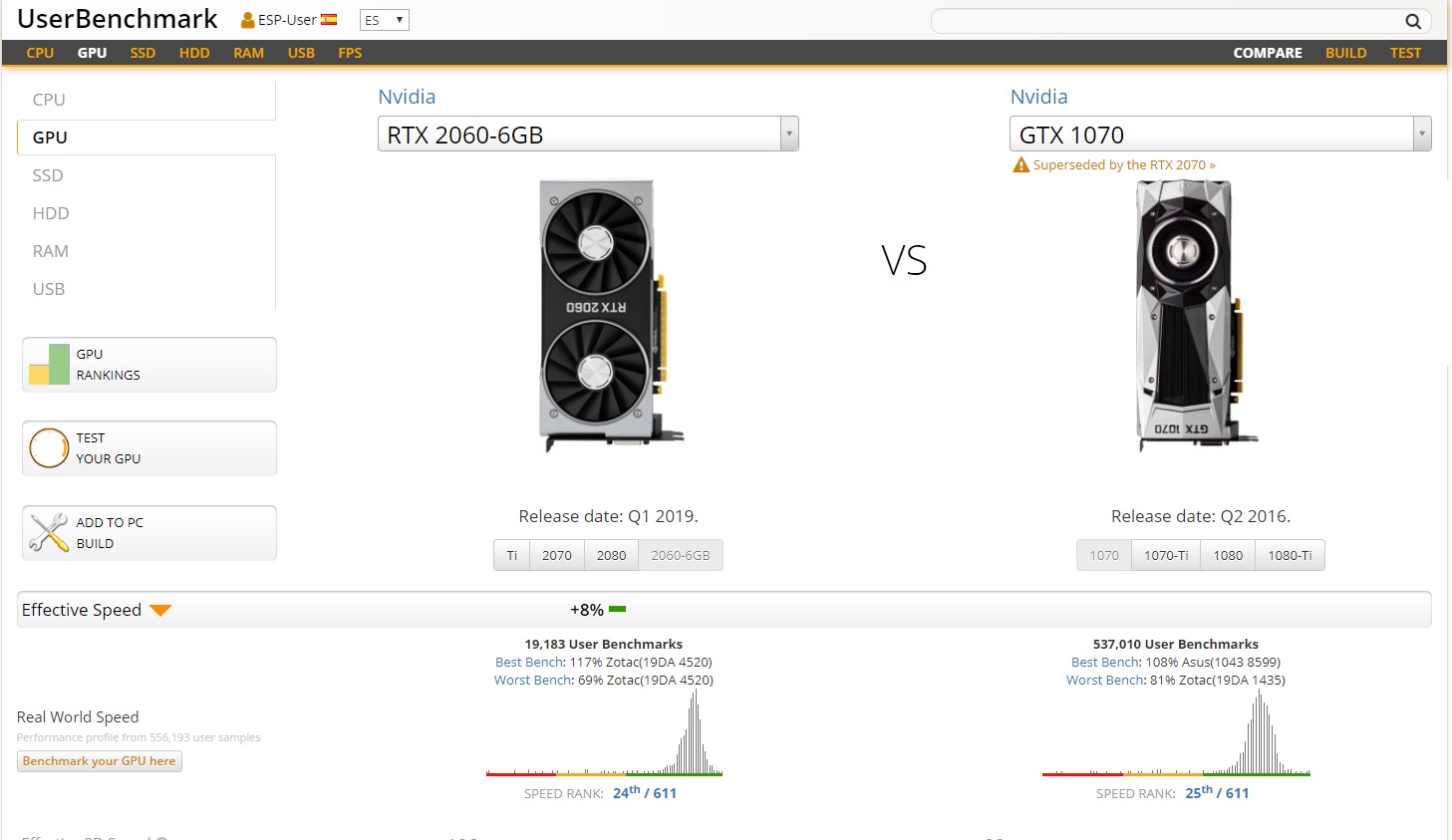Click Benchmark your GPU here button
The height and width of the screenshot is (840, 1452).
[100, 761]
